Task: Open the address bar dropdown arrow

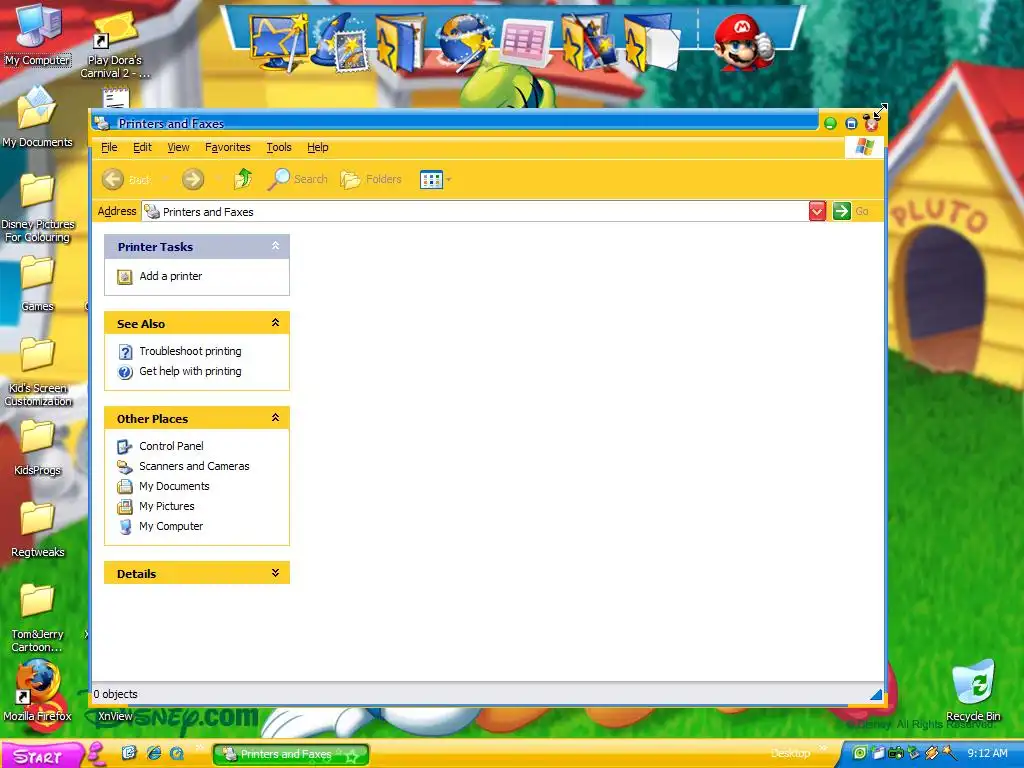Action: click(817, 211)
